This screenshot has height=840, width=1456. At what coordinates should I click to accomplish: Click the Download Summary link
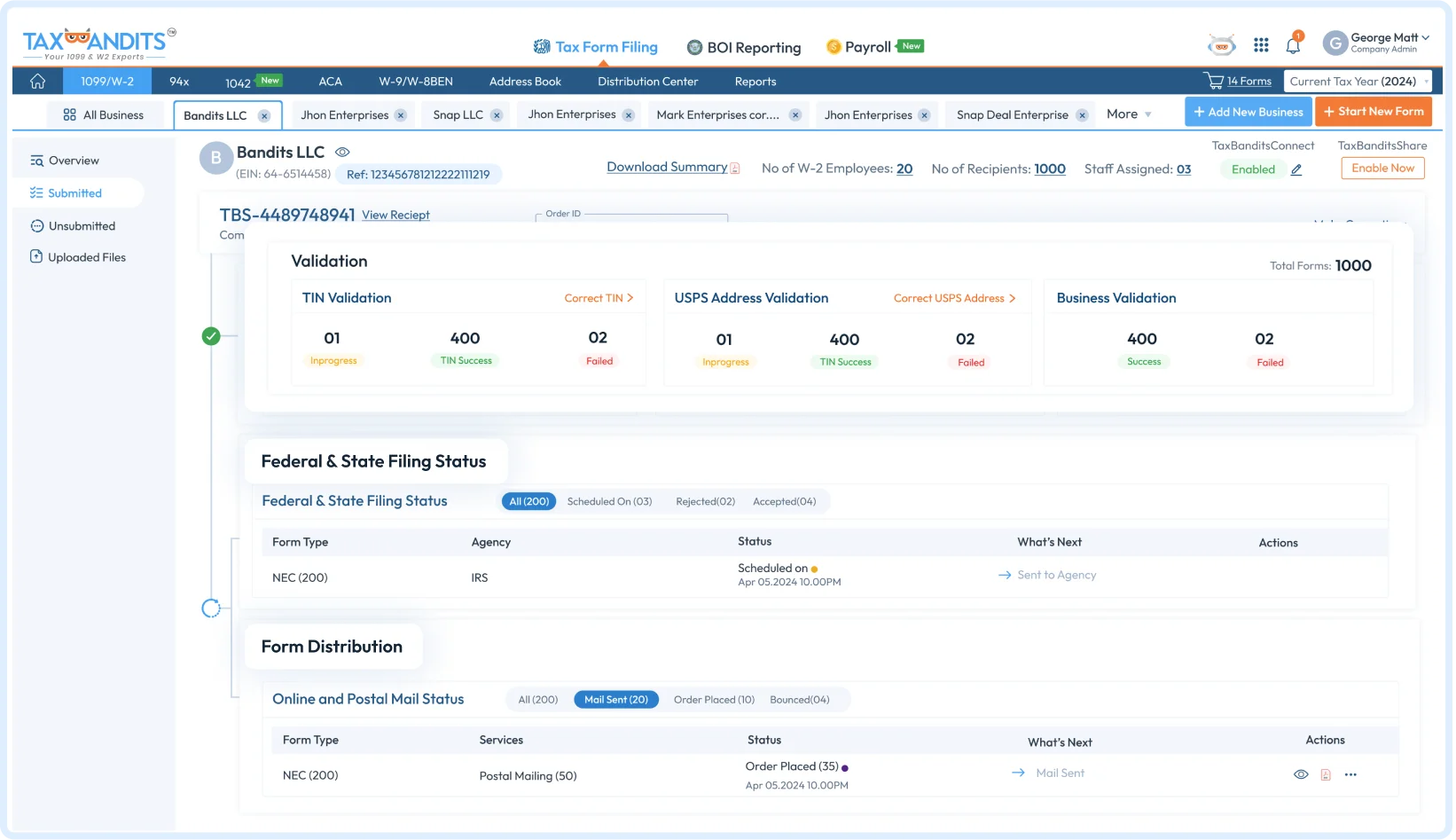click(x=668, y=168)
